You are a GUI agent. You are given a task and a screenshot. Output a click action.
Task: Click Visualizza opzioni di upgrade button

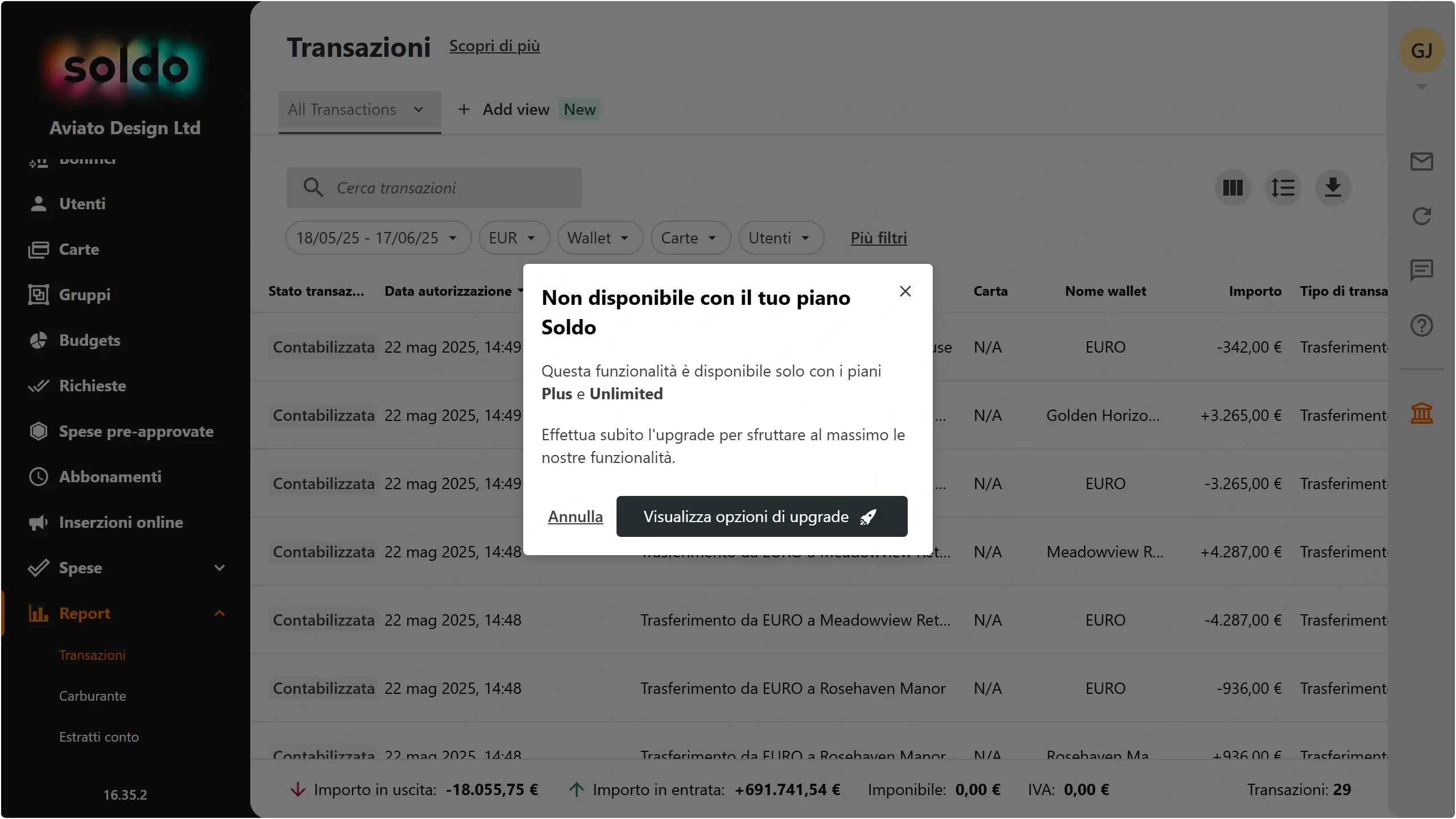(762, 516)
